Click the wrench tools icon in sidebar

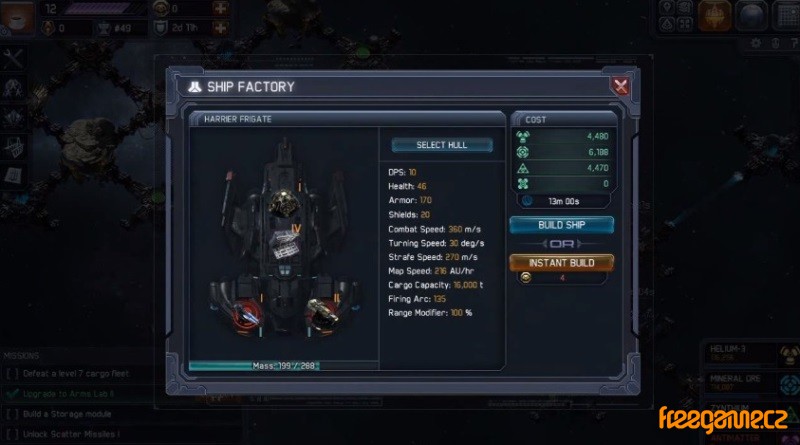(x=13, y=59)
